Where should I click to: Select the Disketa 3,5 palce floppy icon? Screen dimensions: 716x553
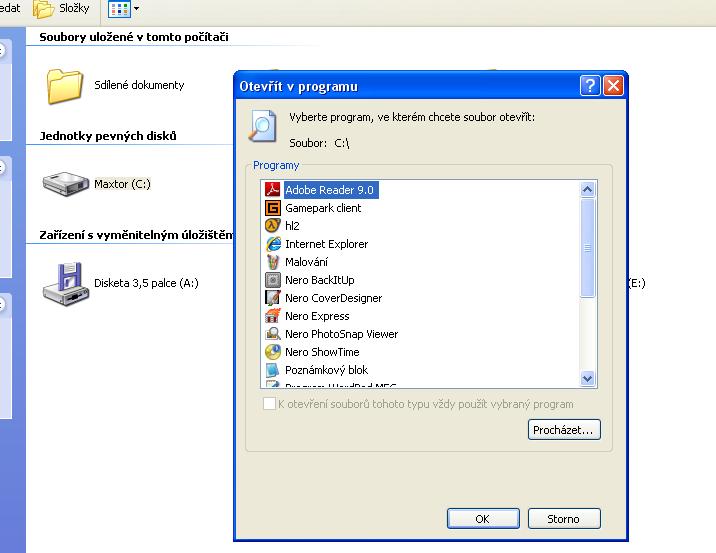tap(66, 284)
